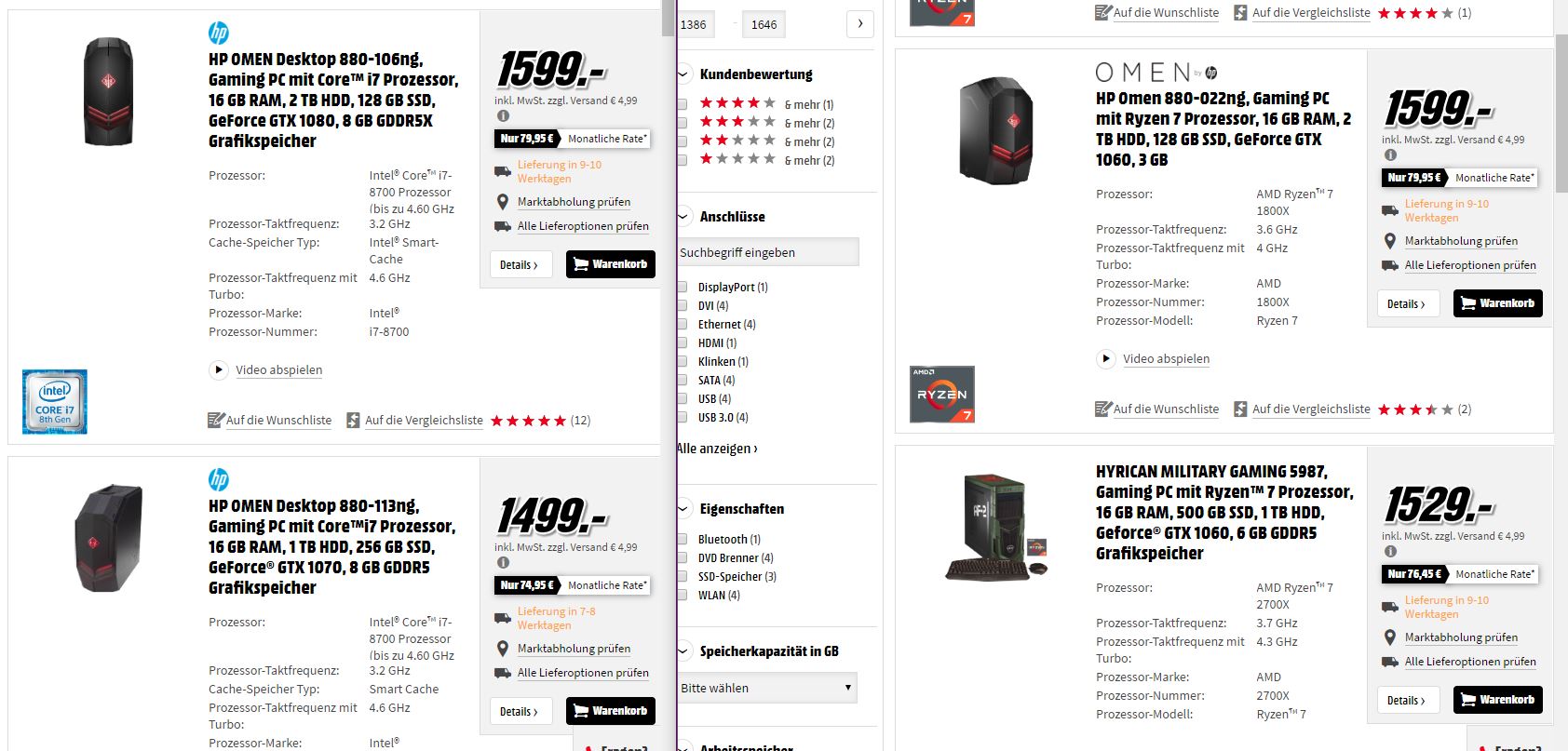Click compare-list icon for HP OMEN 880-106ng

(x=353, y=420)
